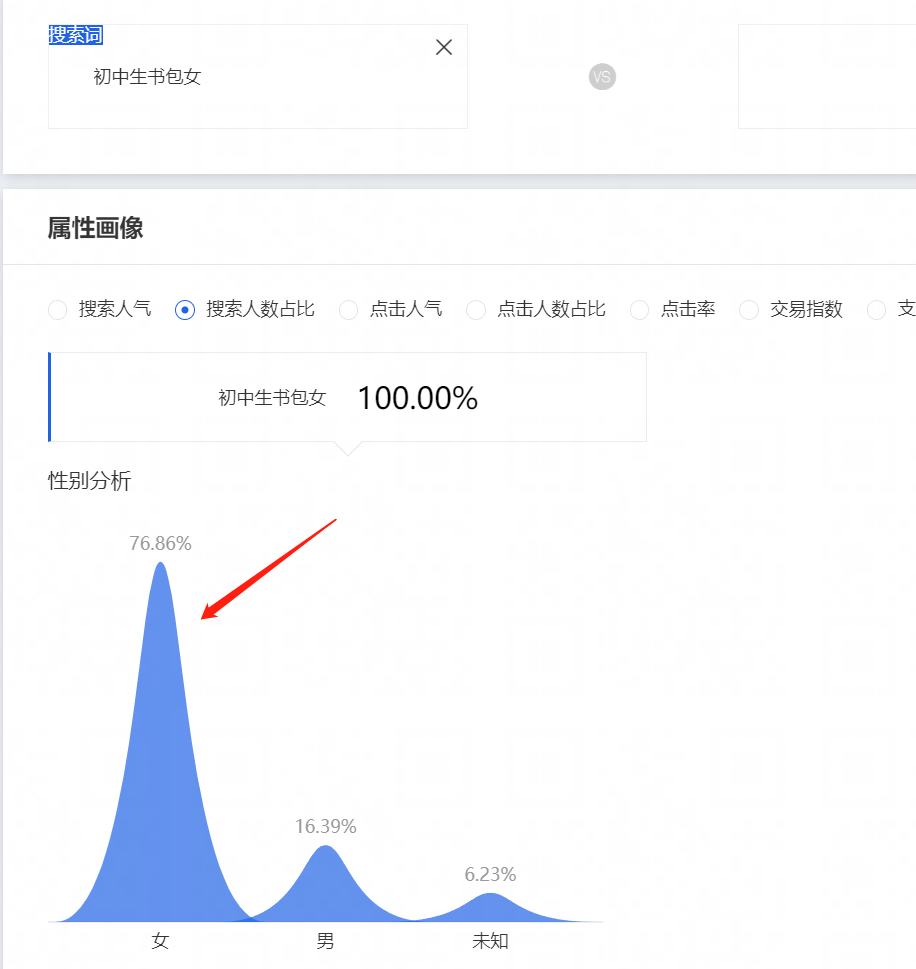
Task: Click the empty comparison search box
Action: [x=826, y=77]
